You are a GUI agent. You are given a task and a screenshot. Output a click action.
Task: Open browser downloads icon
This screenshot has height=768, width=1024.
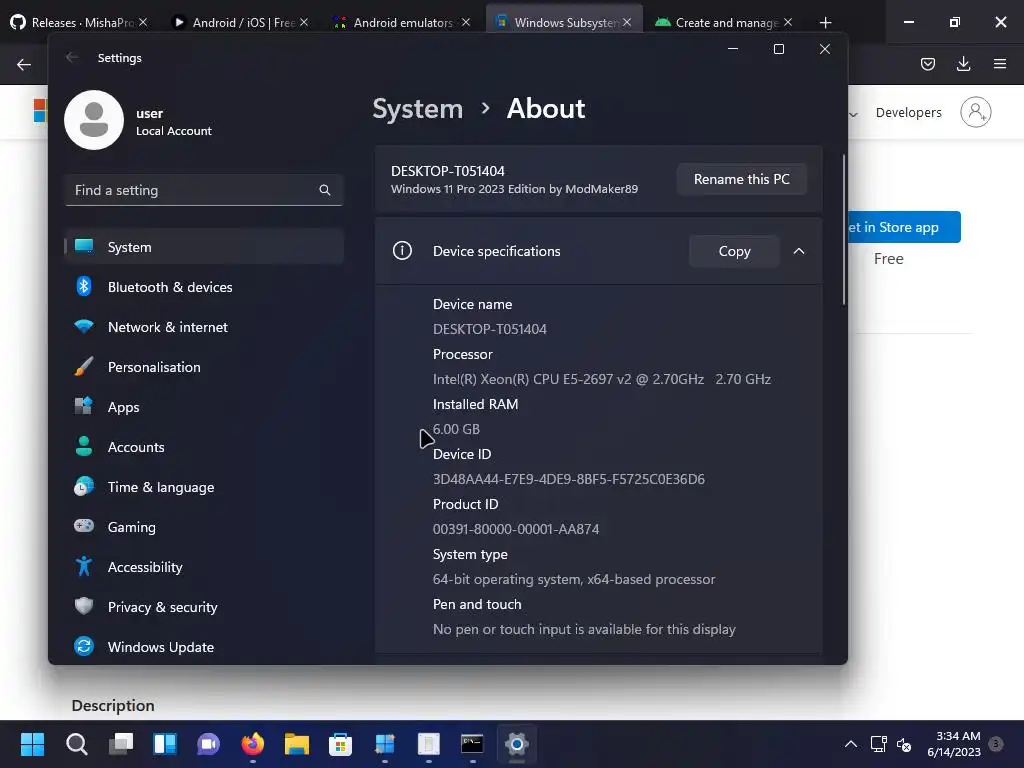click(x=963, y=64)
